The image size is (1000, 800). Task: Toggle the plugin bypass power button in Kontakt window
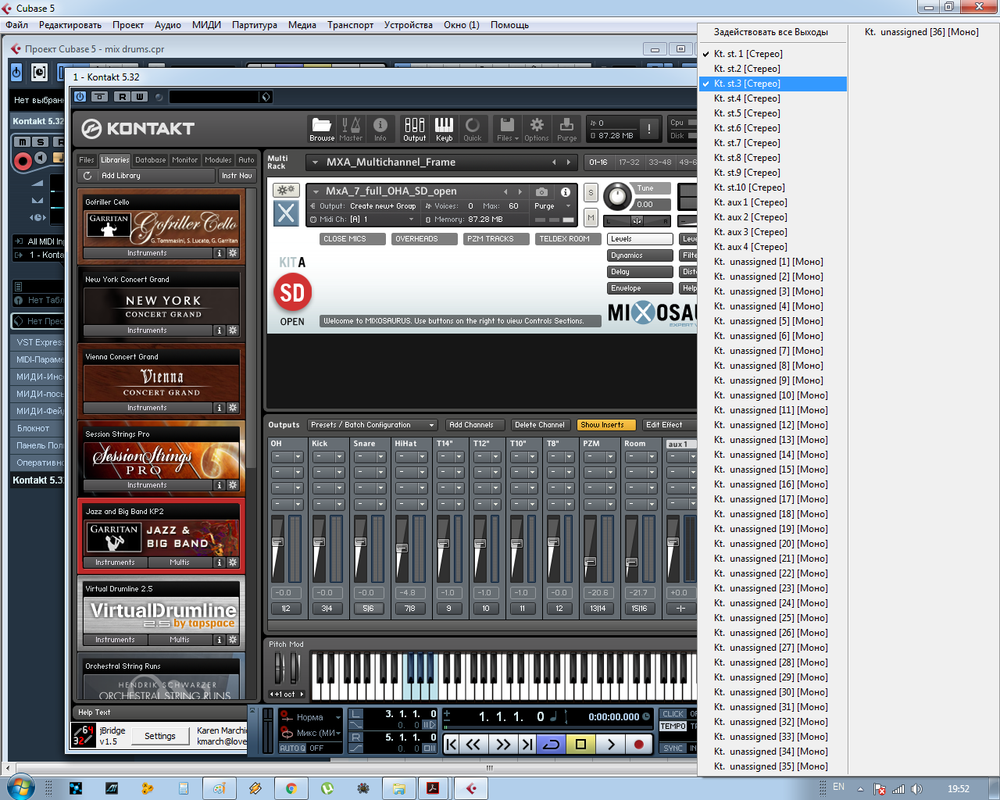coord(80,96)
